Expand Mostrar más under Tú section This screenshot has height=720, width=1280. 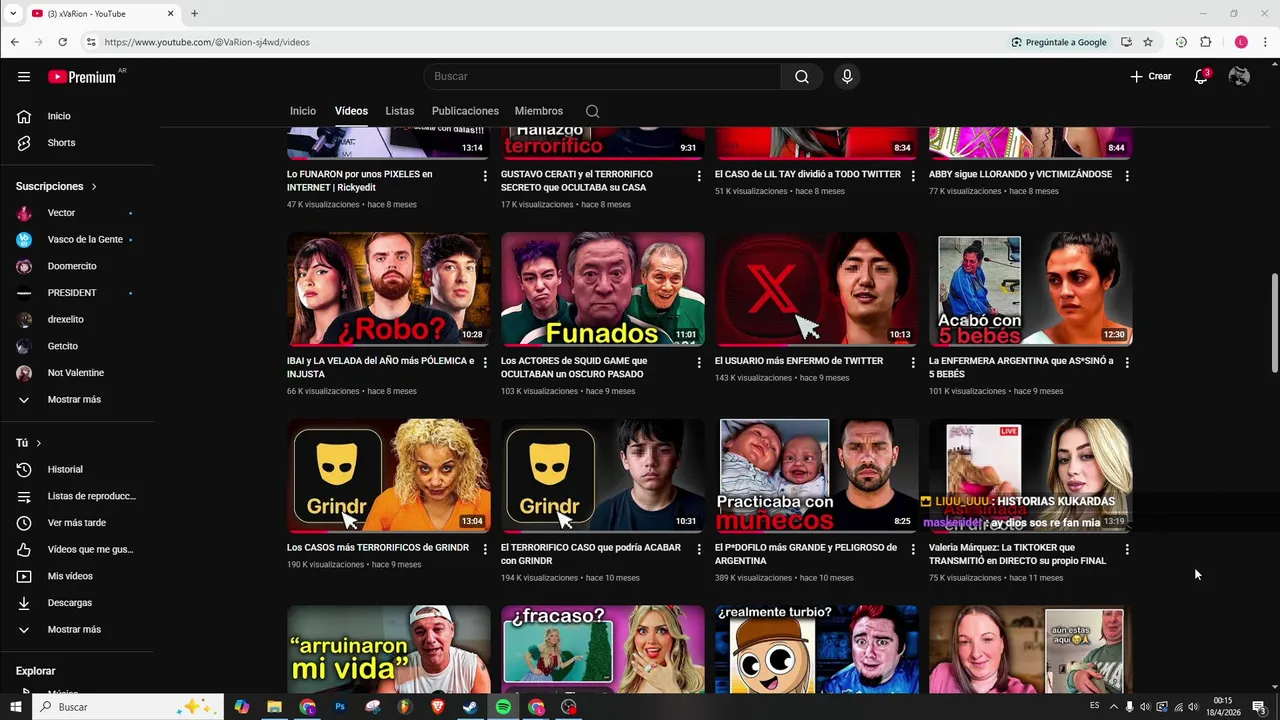click(76, 629)
